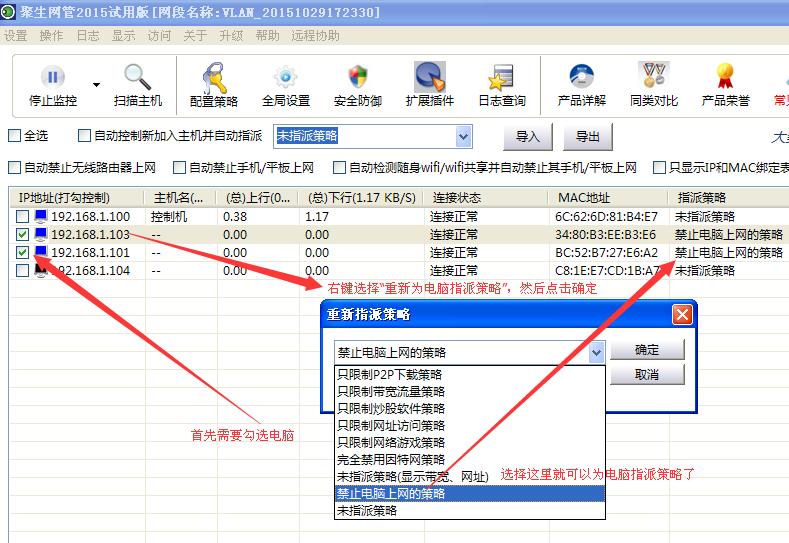Screen dimensions: 789x543
Task: Open 全局设置 gear icon
Action: pos(286,77)
